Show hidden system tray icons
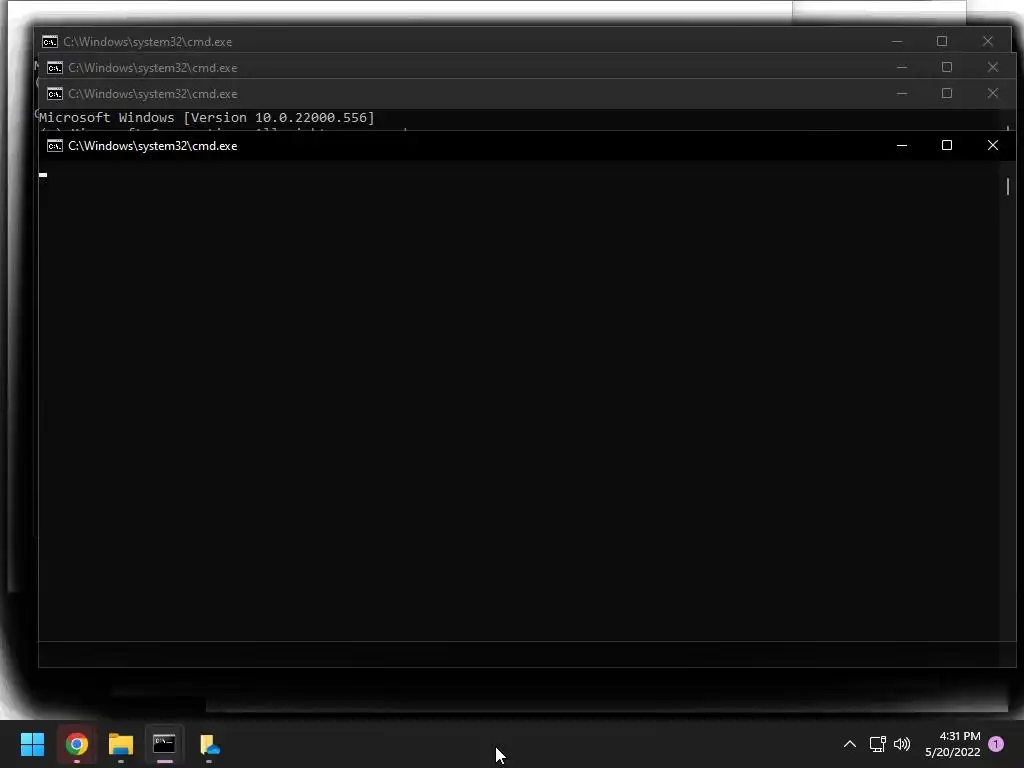Viewport: 1024px width, 768px height. click(850, 744)
